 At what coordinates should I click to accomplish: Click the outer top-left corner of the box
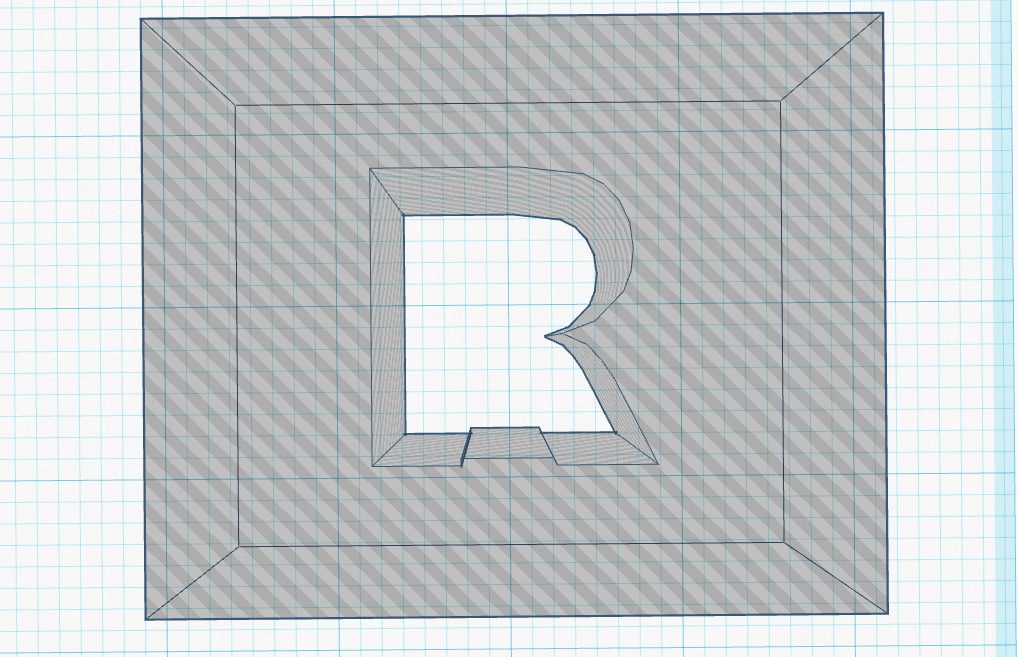click(141, 20)
